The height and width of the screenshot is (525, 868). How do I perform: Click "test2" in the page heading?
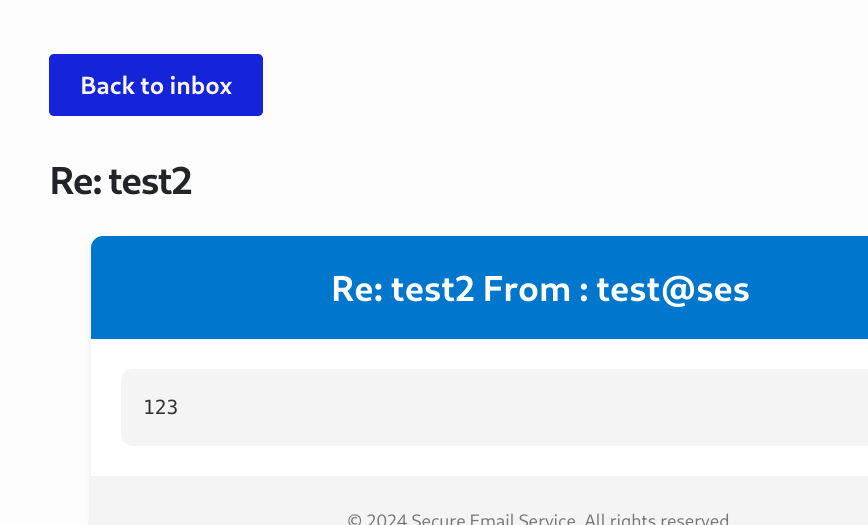[x=150, y=181]
